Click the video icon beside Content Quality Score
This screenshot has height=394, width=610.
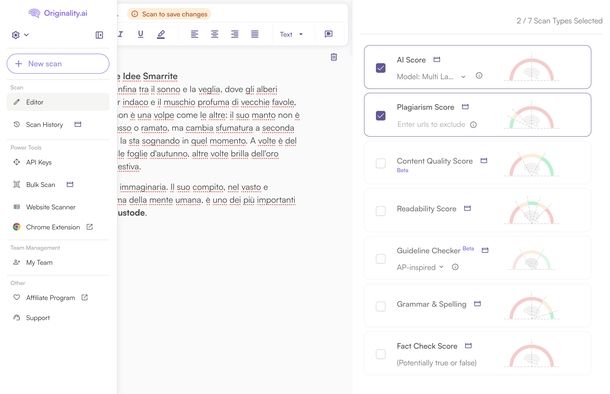point(484,161)
